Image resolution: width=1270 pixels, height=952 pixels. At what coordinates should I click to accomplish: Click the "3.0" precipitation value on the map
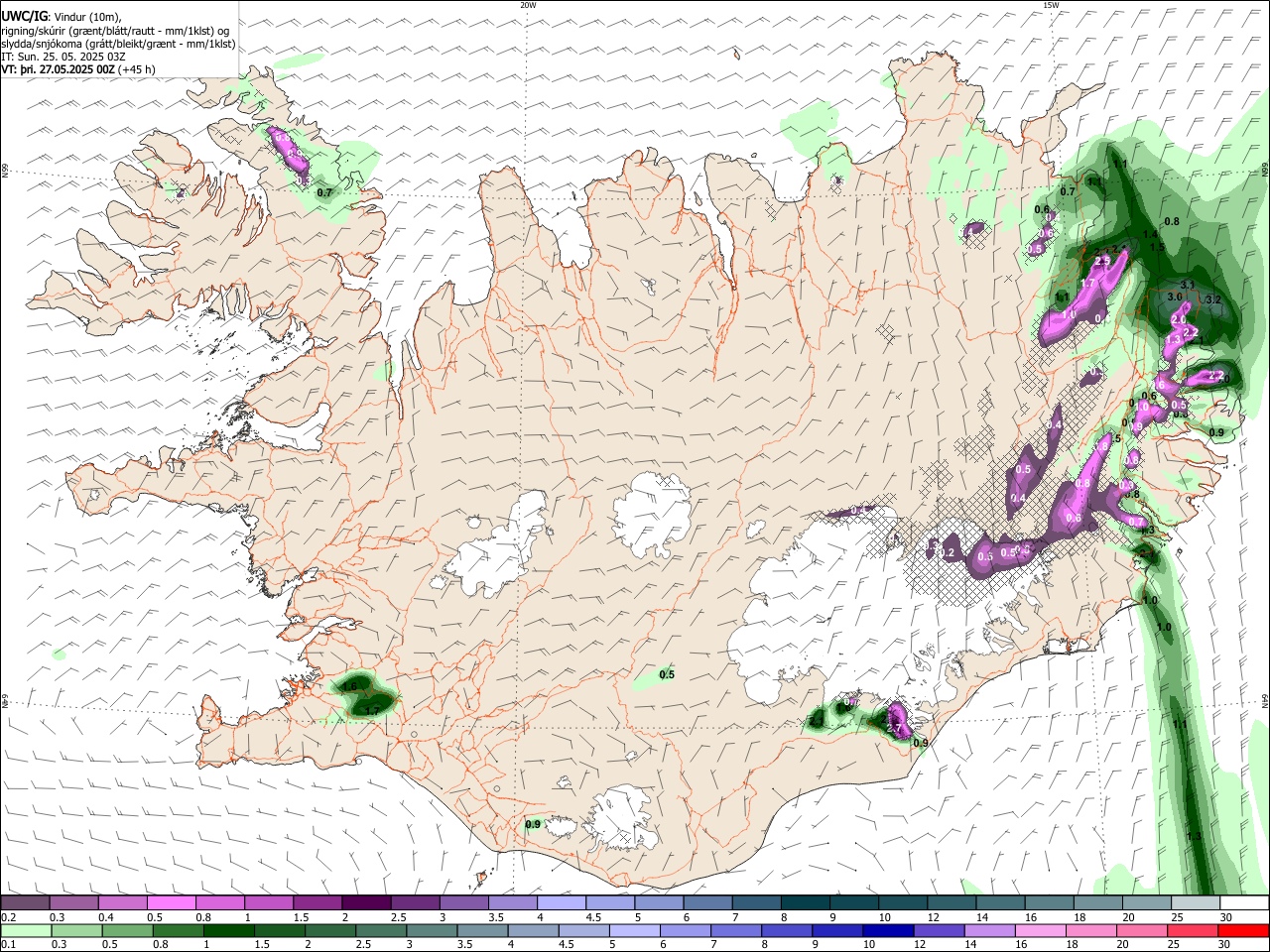tap(1175, 297)
